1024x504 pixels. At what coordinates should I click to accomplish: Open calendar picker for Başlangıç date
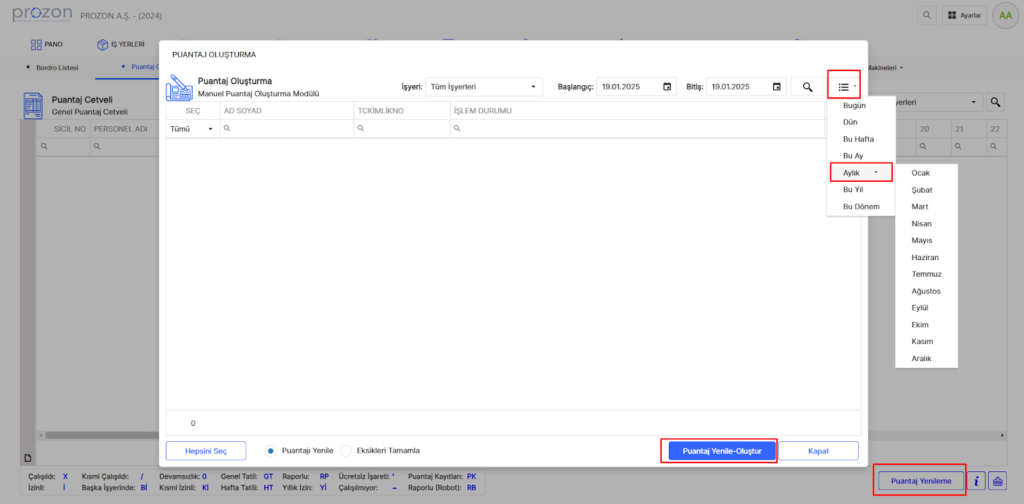pos(667,87)
